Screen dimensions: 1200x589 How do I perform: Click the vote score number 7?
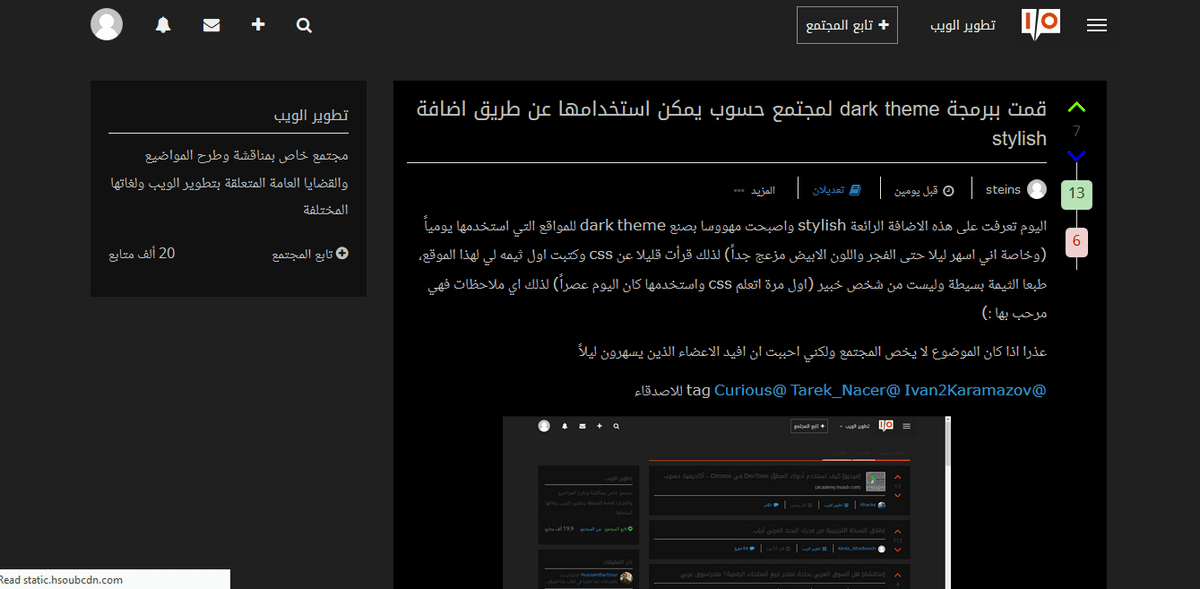pos(1077,131)
